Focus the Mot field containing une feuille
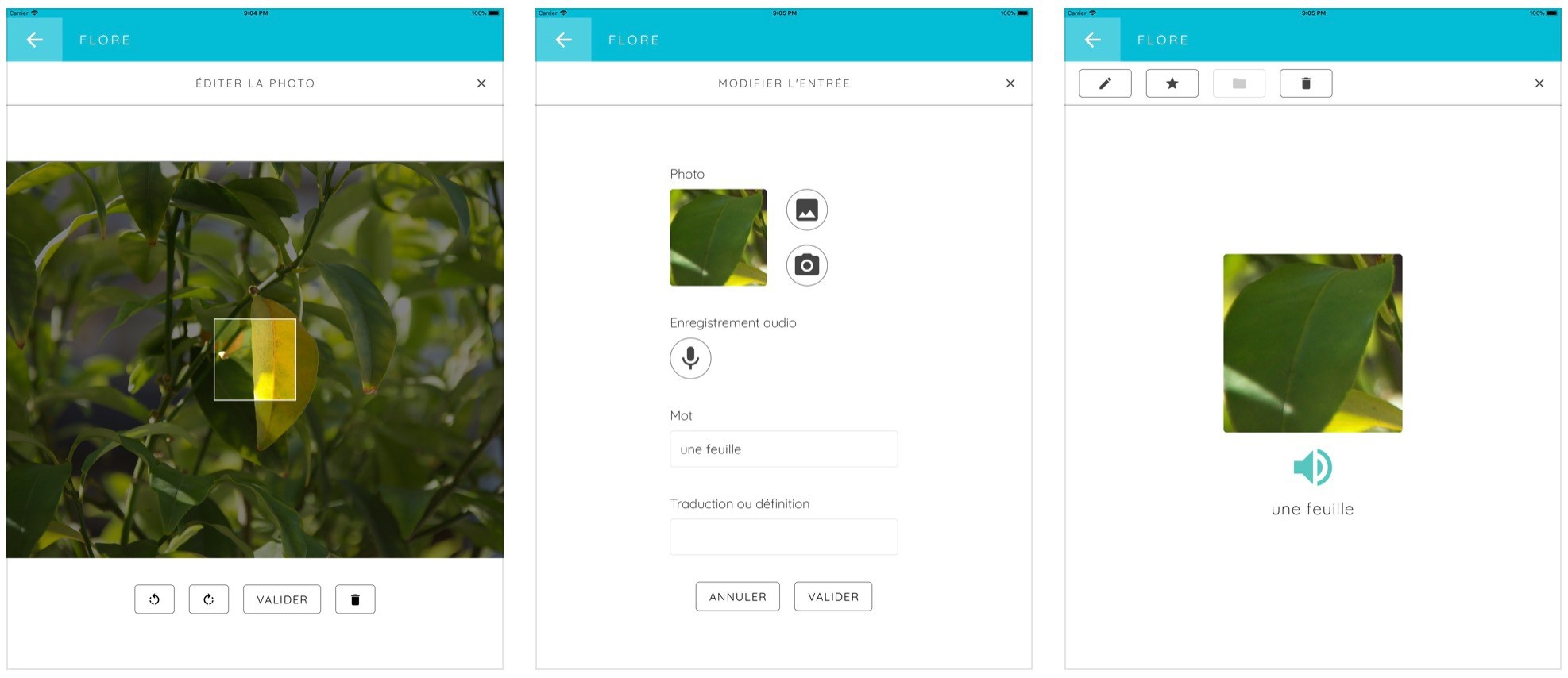1568x678 pixels. (784, 449)
